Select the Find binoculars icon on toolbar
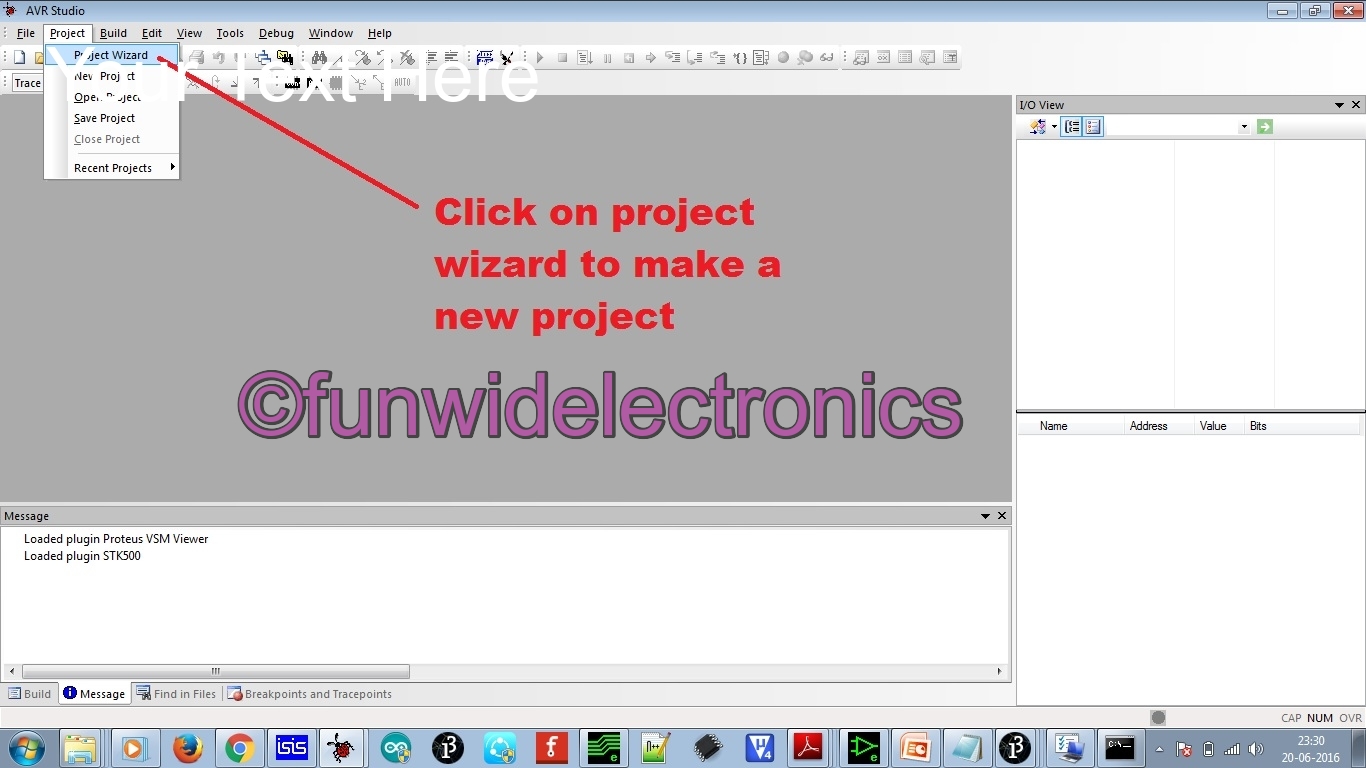This screenshot has height=768, width=1366. click(321, 57)
